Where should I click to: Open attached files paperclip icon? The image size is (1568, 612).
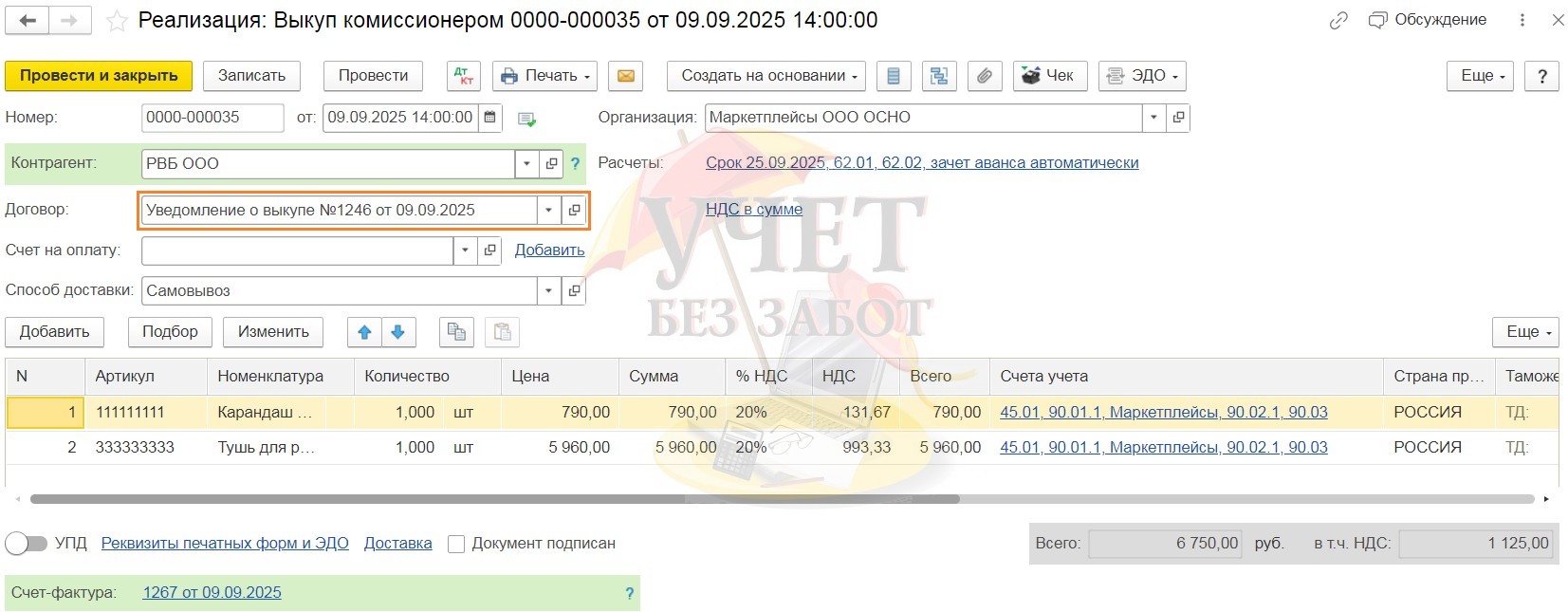click(x=985, y=76)
